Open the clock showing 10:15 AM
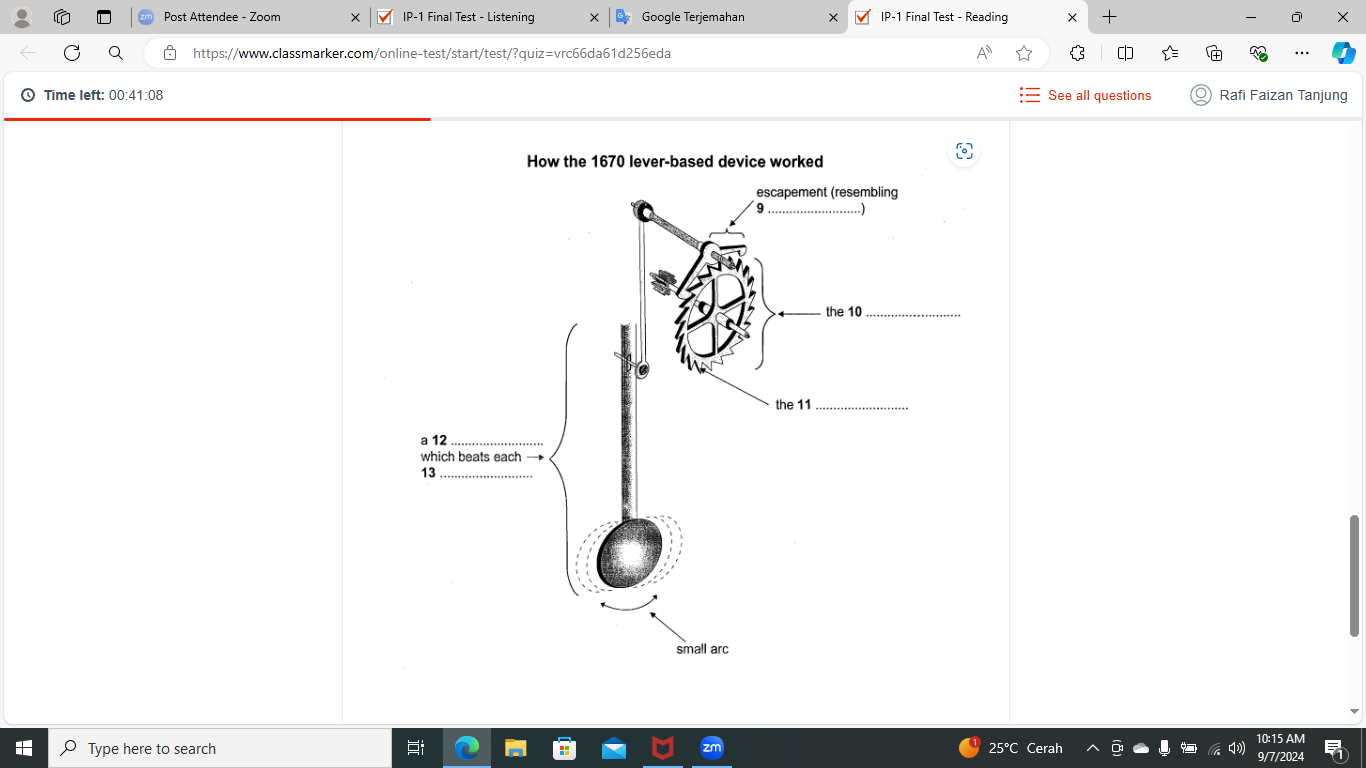Viewport: 1366px width, 768px height. (x=1280, y=748)
